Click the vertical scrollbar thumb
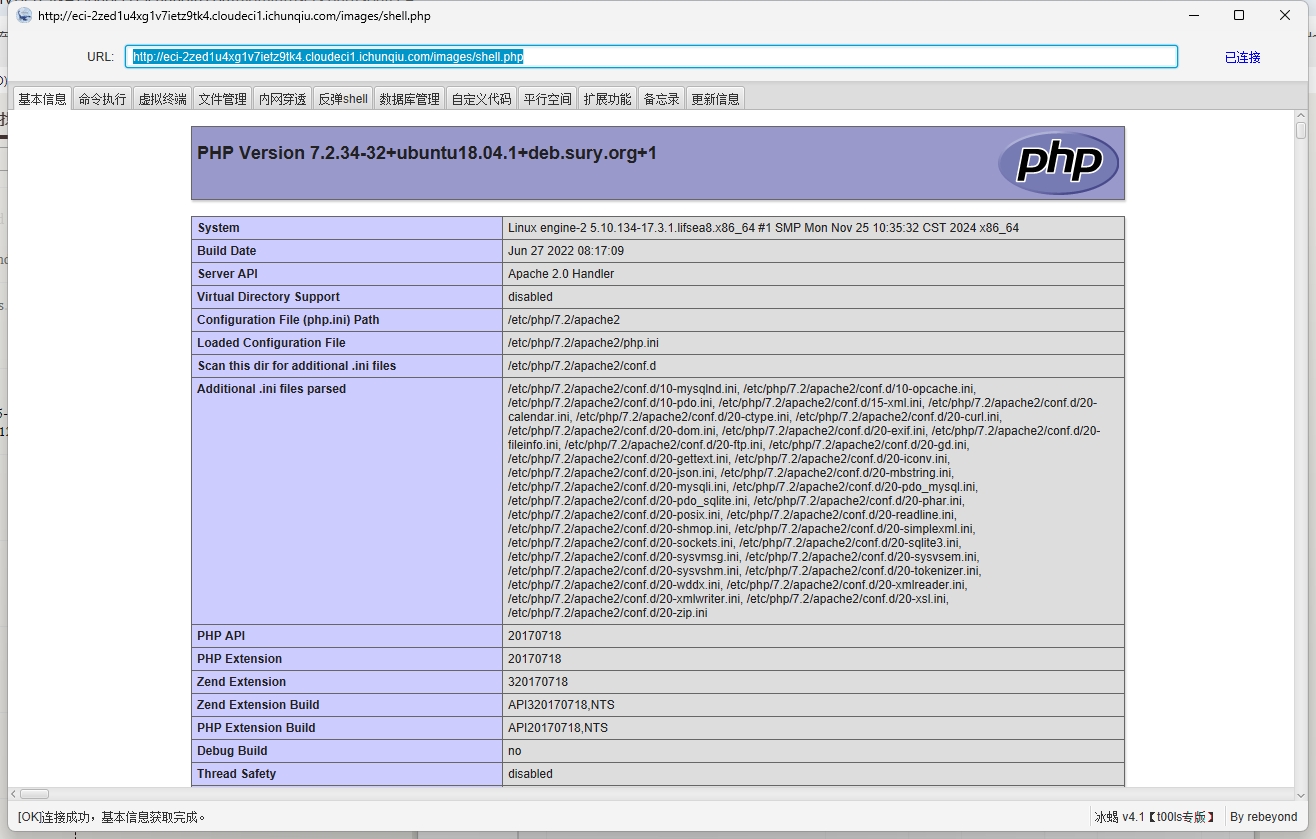 [x=1300, y=131]
